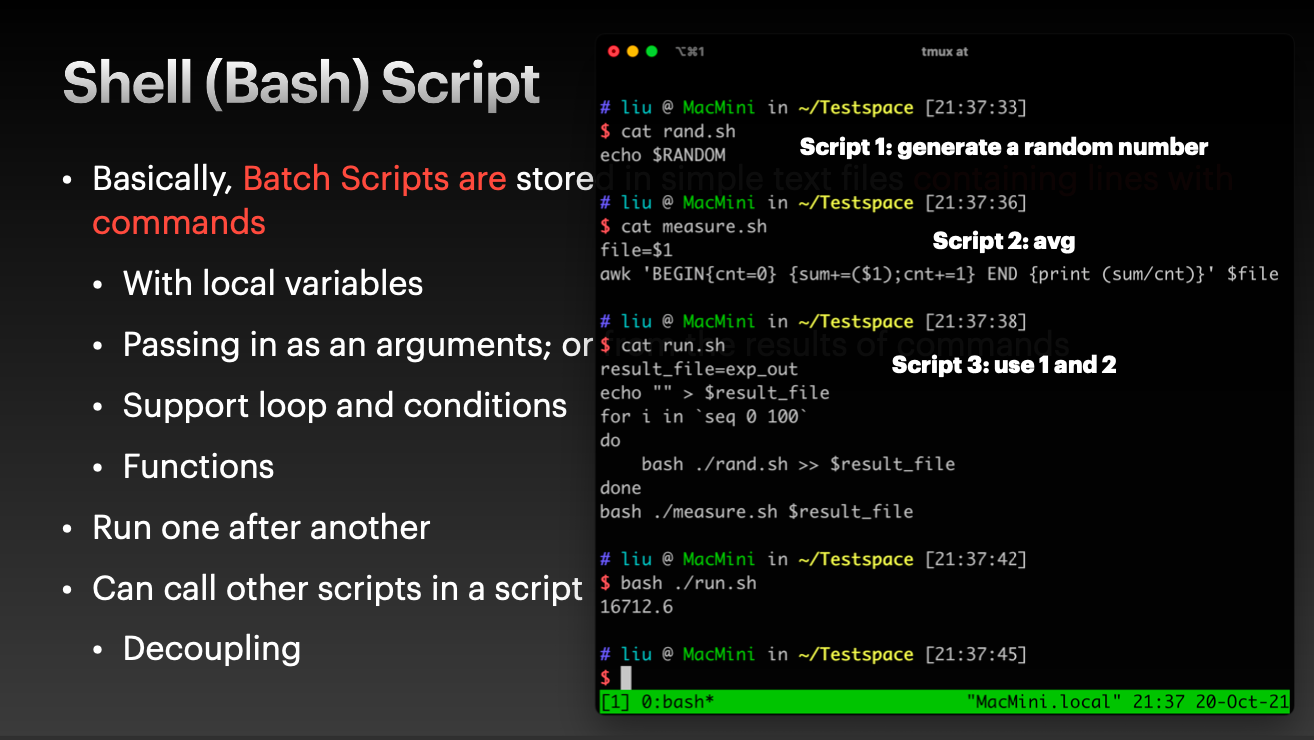Click the 'tmux at' window title
Viewport: 1314px width, 740px height.
coord(944,51)
